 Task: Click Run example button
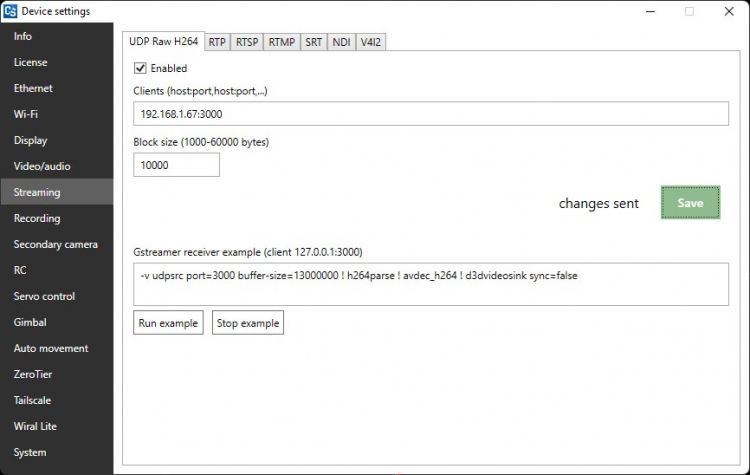168,323
